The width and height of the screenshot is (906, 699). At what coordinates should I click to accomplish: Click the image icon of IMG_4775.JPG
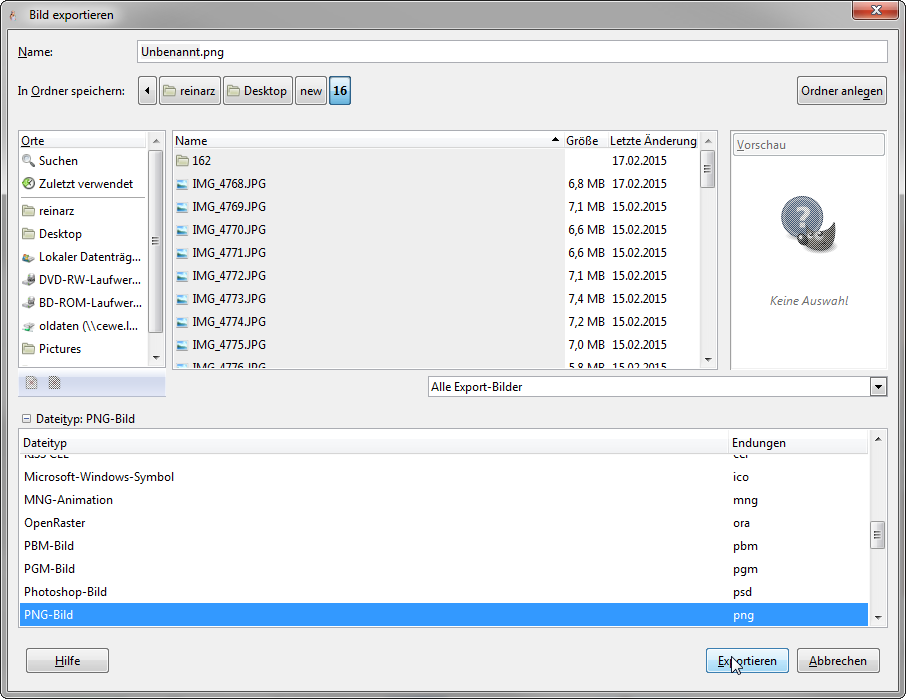tap(182, 345)
